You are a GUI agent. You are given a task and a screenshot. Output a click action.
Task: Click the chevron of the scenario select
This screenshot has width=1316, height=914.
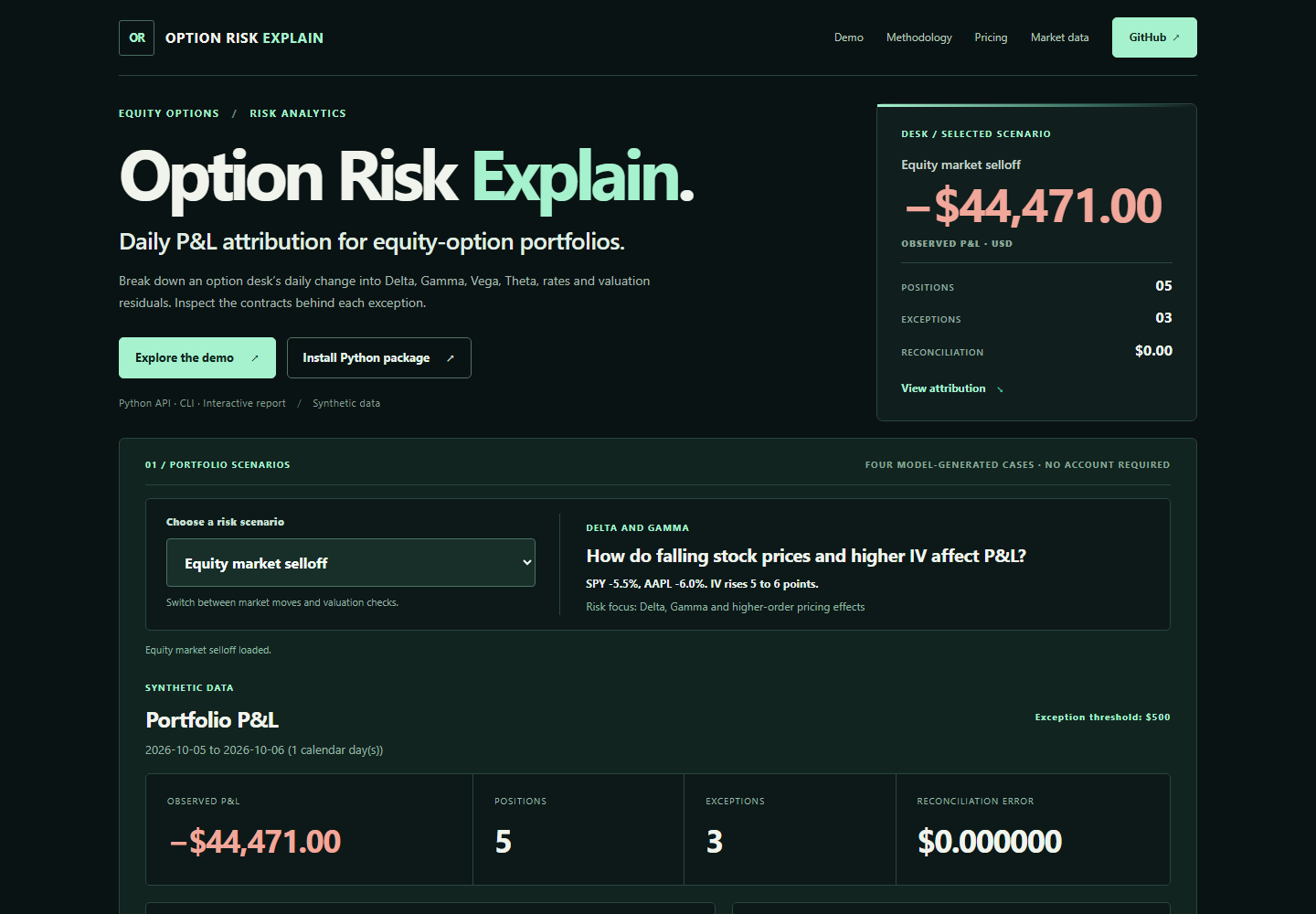(526, 563)
